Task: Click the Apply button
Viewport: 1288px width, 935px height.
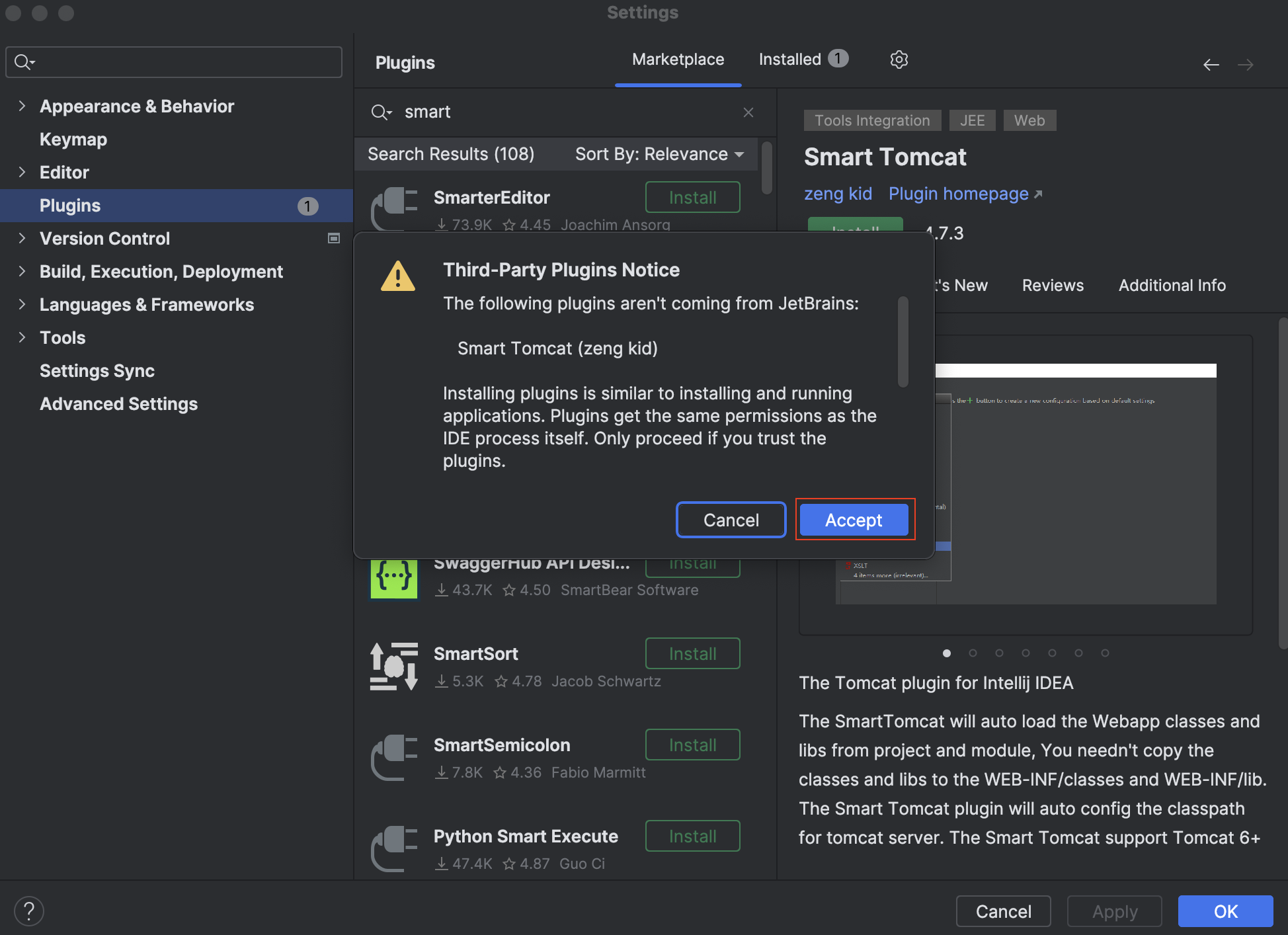Action: coord(1114,912)
